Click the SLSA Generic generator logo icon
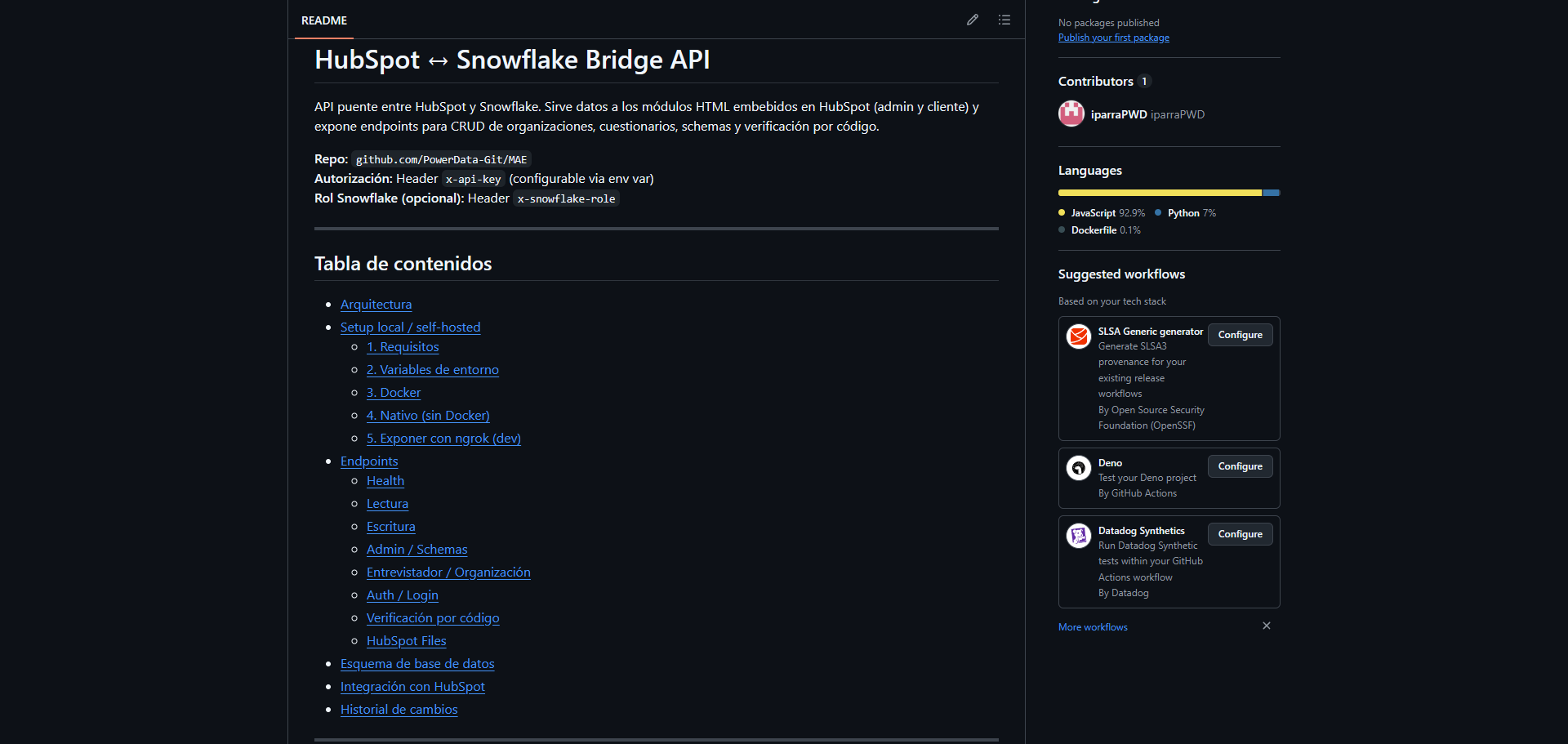This screenshot has height=744, width=1568. coord(1079,336)
